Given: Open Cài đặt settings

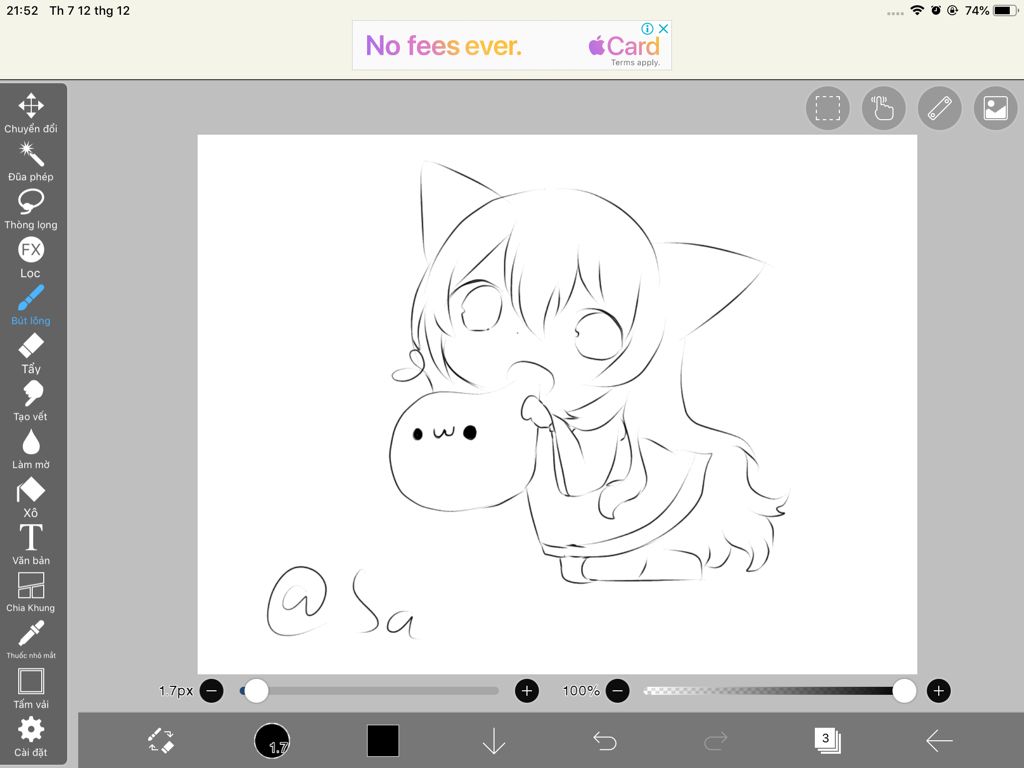Looking at the screenshot, I should pyautogui.click(x=31, y=736).
